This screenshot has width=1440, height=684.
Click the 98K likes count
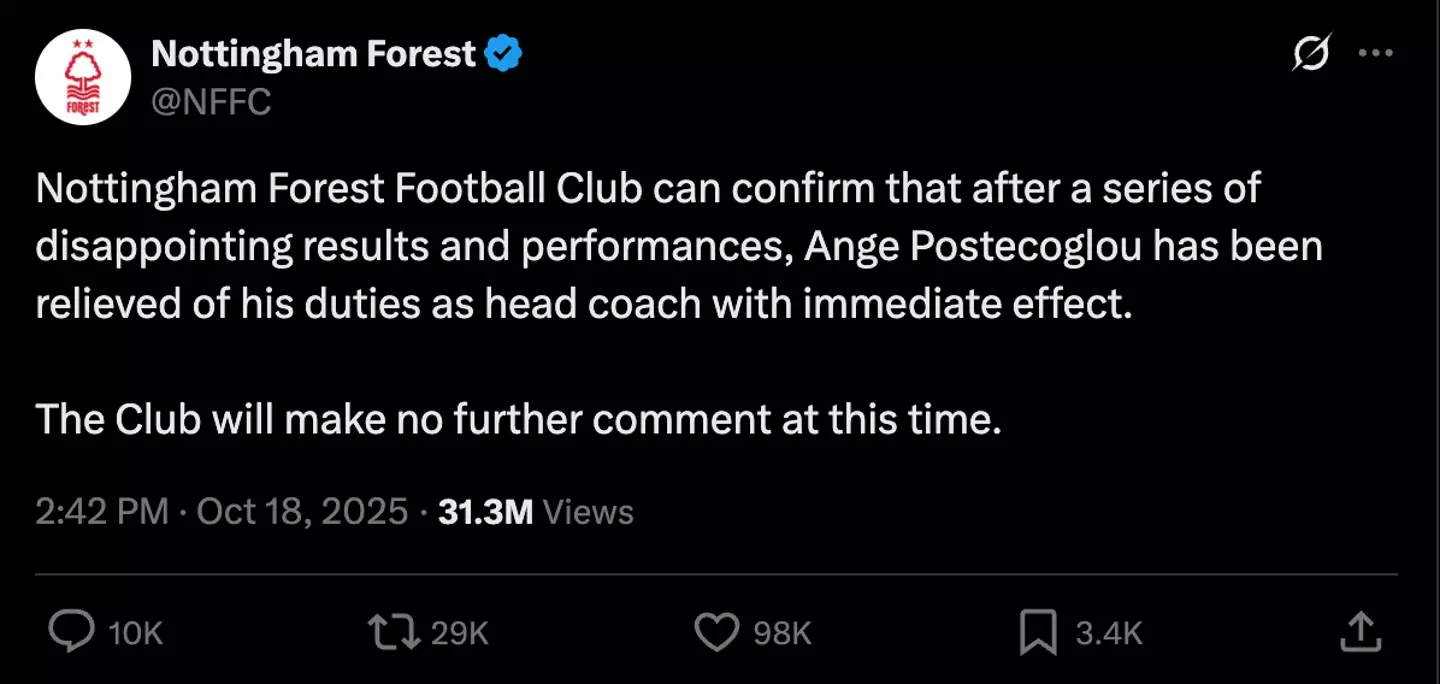pos(782,632)
